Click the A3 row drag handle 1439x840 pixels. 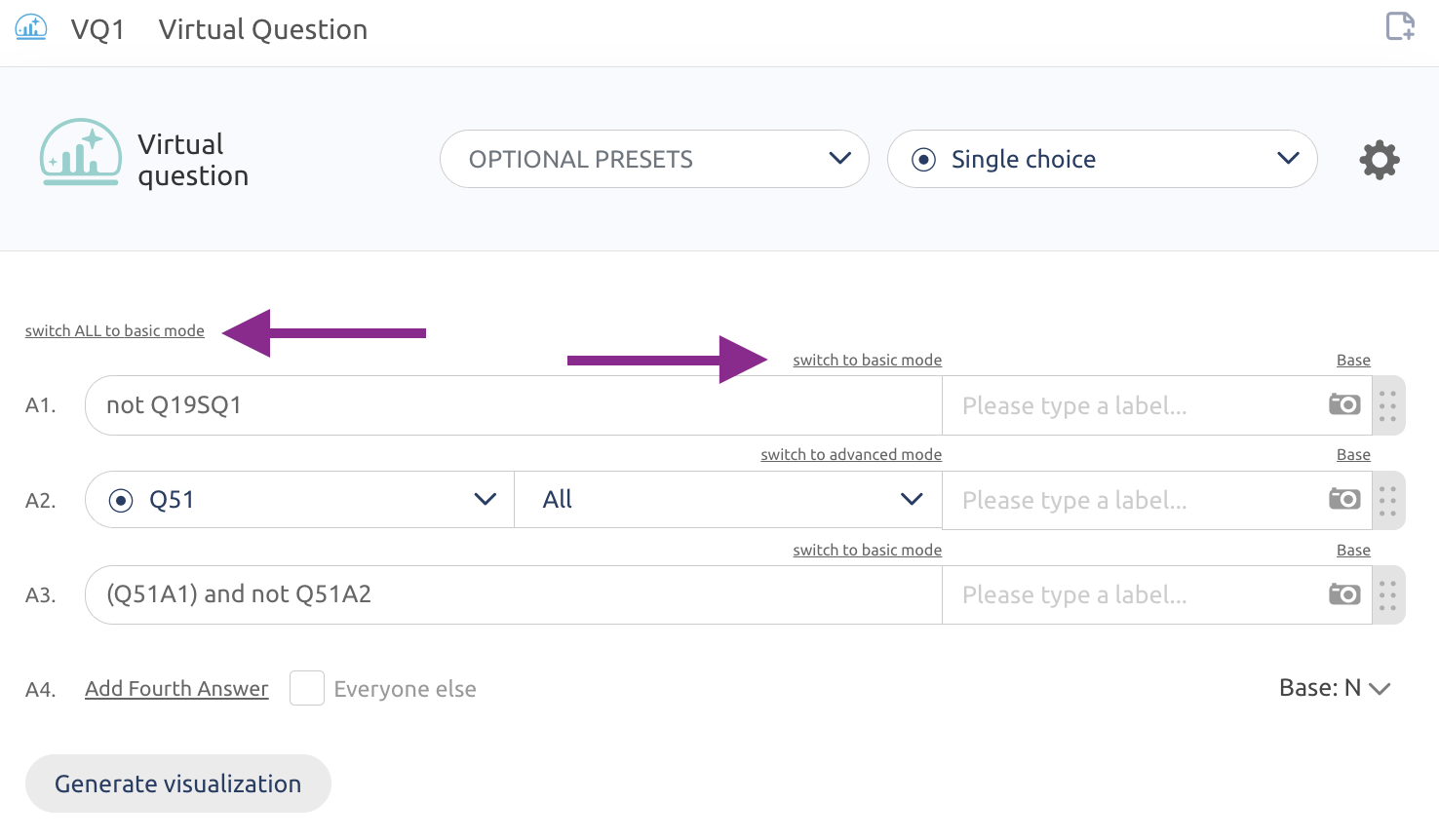click(1388, 594)
